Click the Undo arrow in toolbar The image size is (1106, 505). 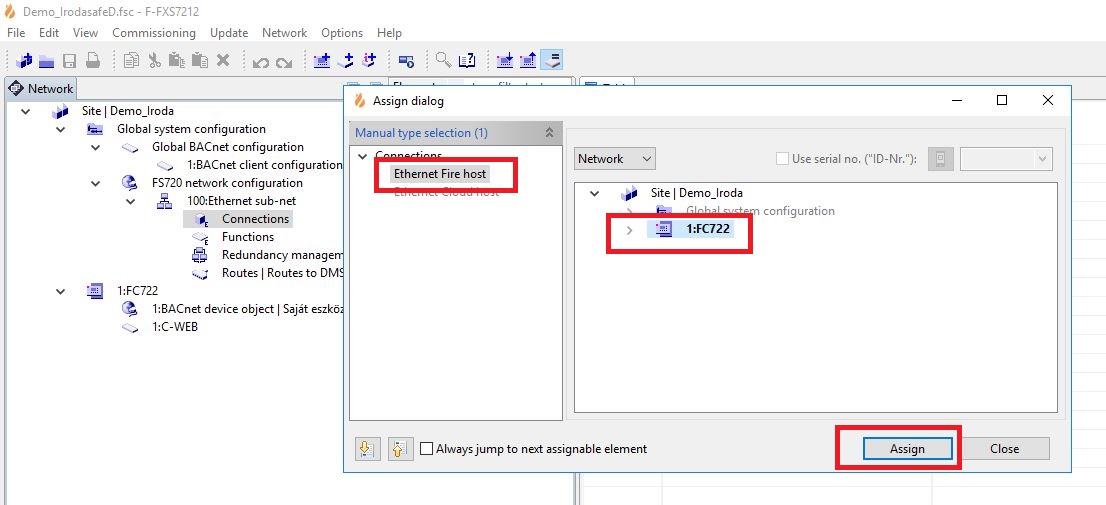pyautogui.click(x=261, y=61)
